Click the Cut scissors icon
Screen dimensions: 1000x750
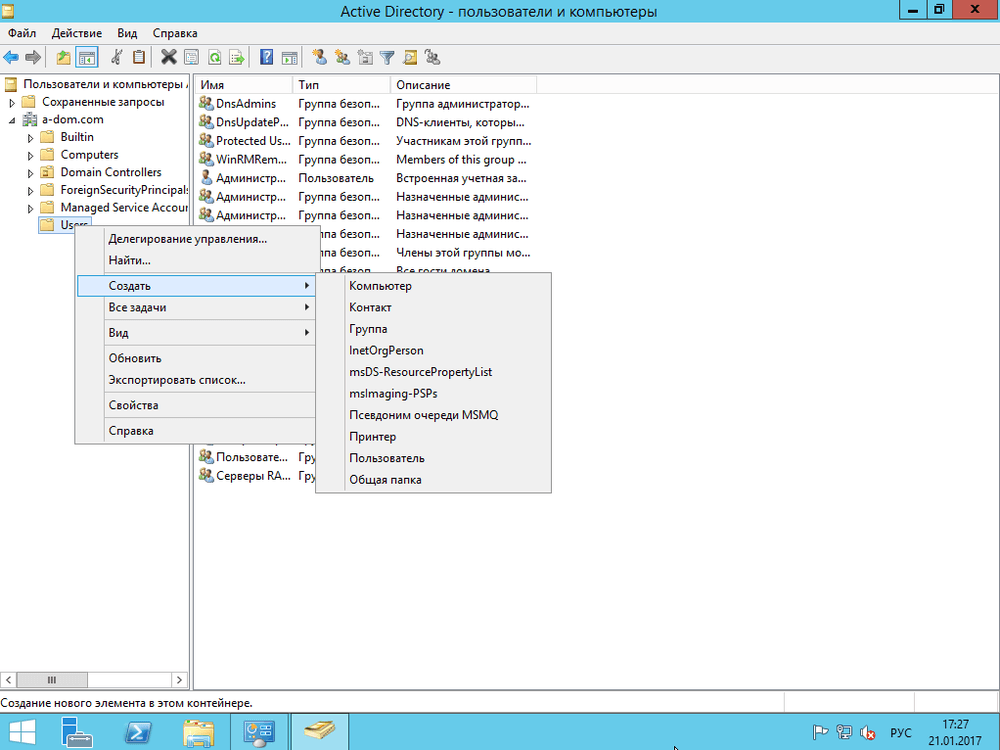pyautogui.click(x=117, y=57)
